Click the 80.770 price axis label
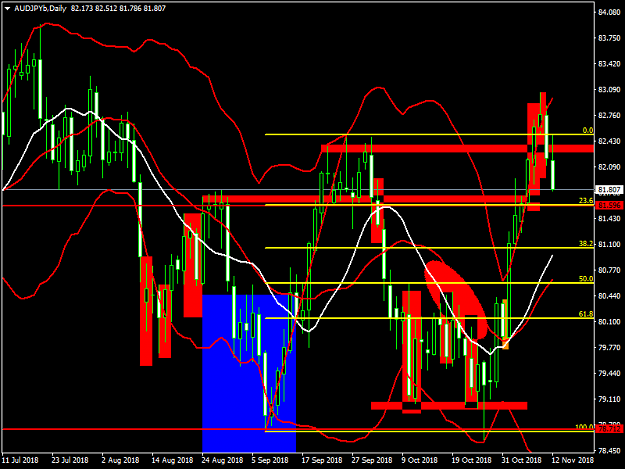Screen dimensions: 625x469 pyautogui.click(x=609, y=270)
